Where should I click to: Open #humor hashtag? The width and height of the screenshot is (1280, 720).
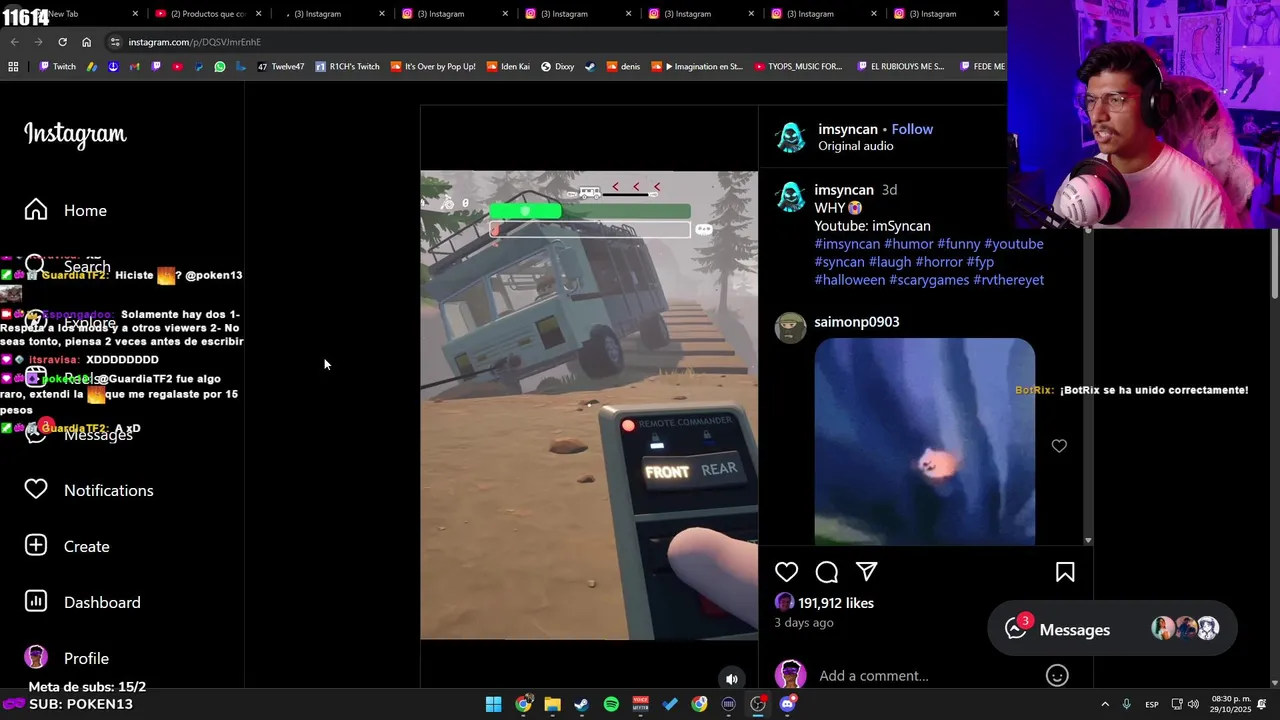[908, 244]
